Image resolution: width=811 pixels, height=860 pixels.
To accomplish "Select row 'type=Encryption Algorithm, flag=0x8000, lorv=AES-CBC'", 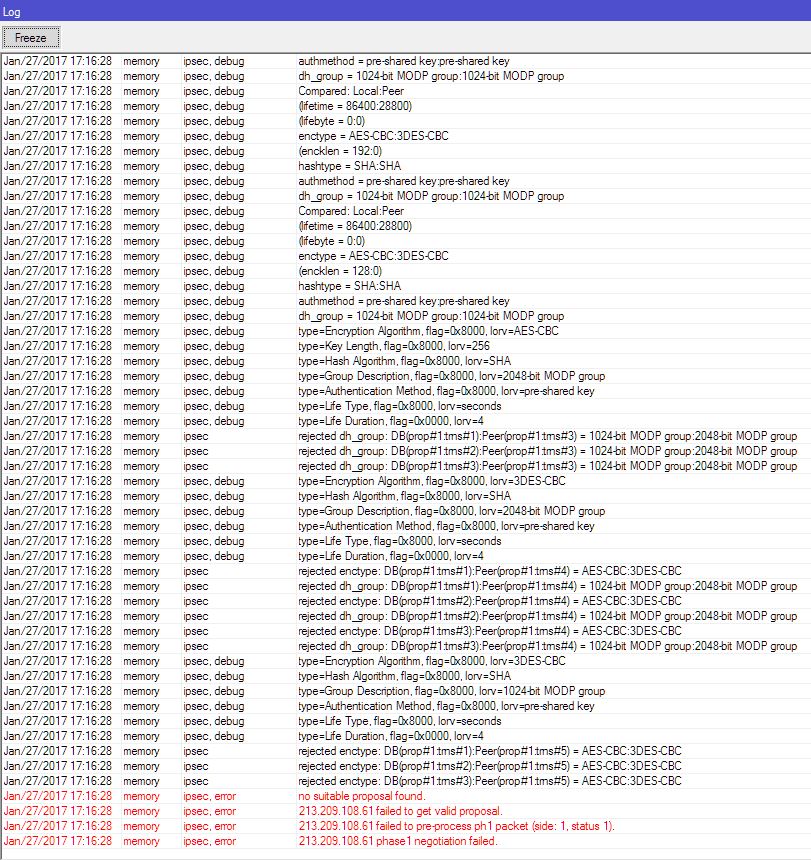I will coord(406,331).
